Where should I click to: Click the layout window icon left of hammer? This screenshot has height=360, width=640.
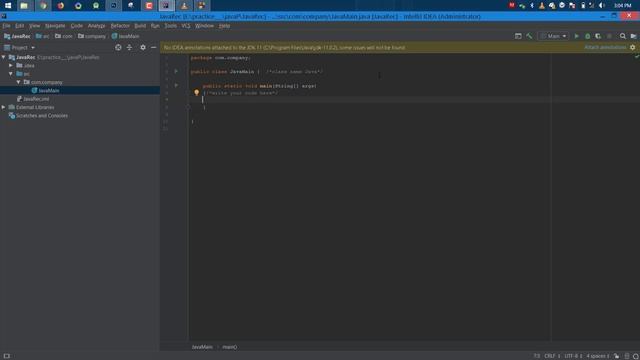click(x=518, y=36)
